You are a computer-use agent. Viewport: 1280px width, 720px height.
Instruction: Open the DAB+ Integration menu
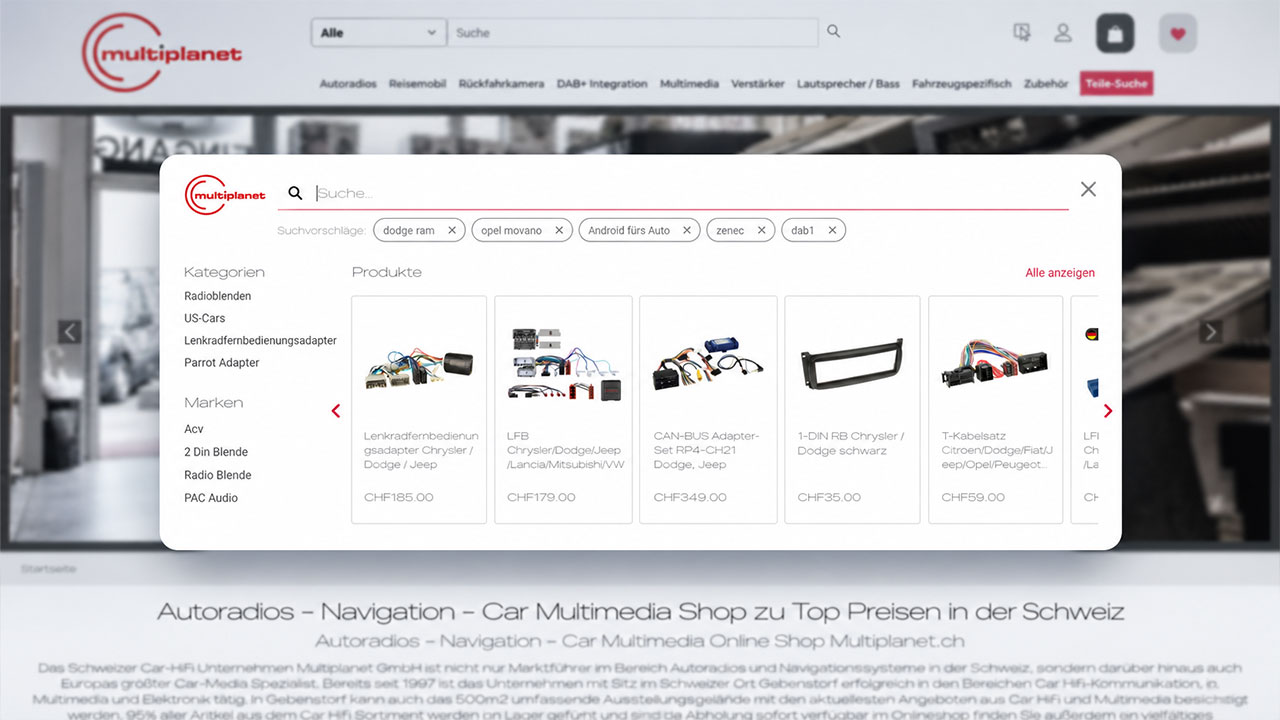[602, 84]
